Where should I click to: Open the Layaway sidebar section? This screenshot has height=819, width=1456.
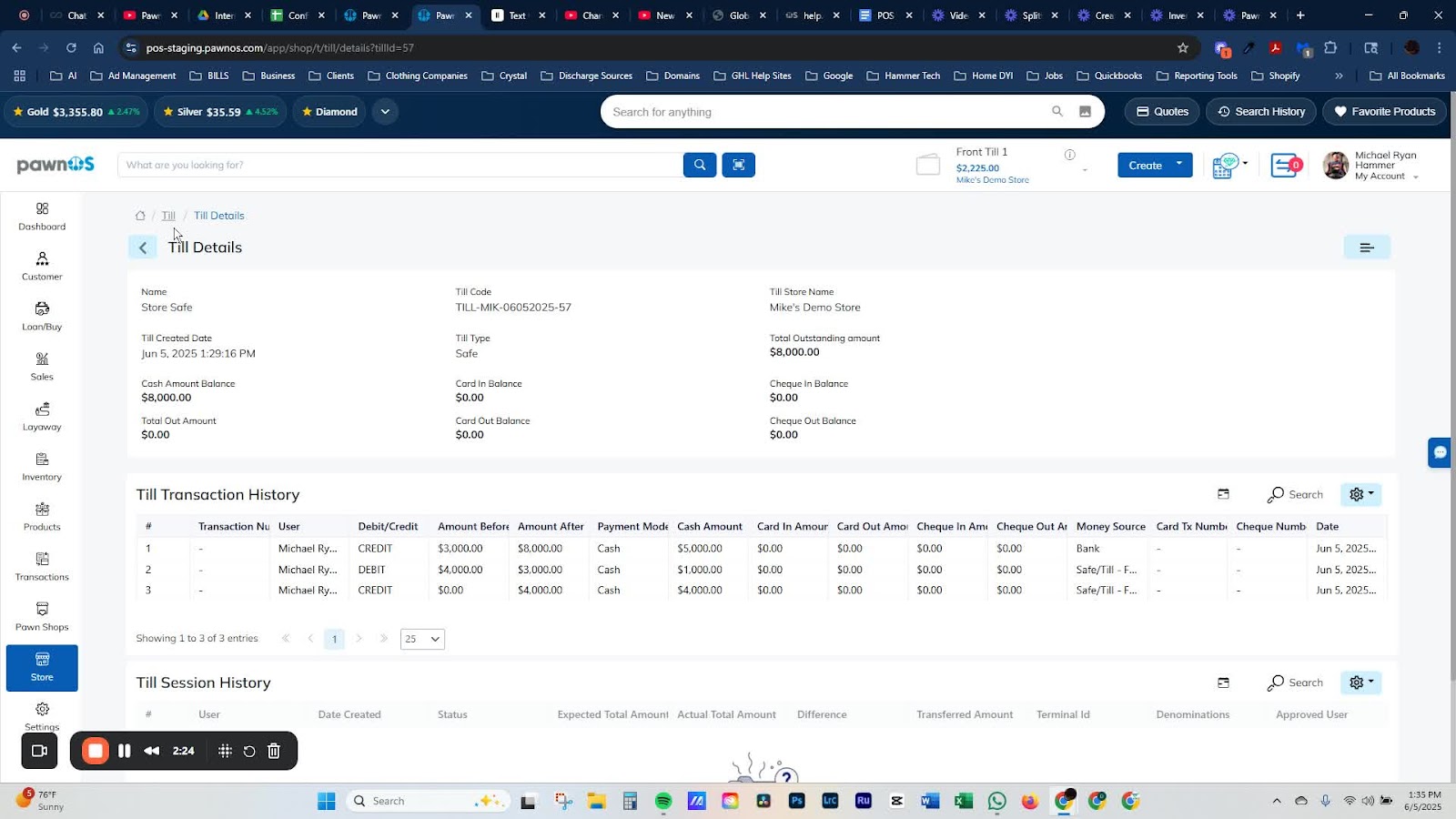coord(42,417)
